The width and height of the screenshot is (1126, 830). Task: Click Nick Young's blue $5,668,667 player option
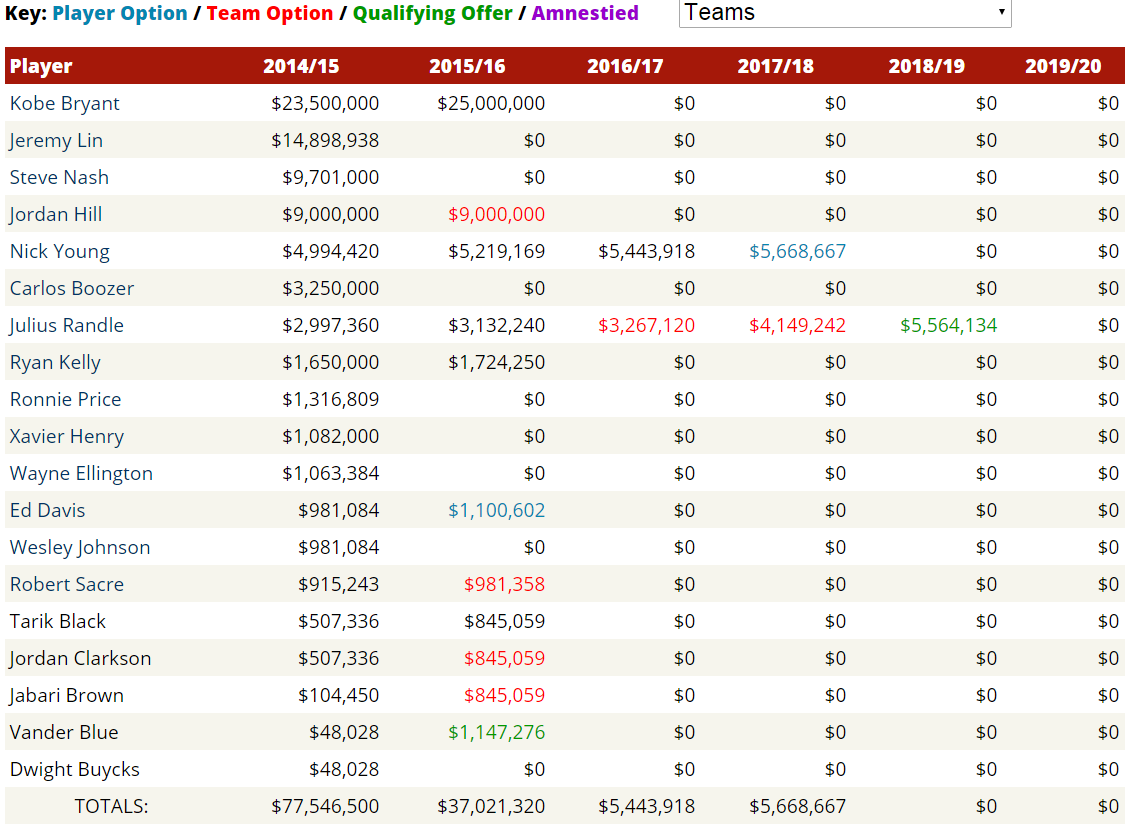click(x=797, y=252)
